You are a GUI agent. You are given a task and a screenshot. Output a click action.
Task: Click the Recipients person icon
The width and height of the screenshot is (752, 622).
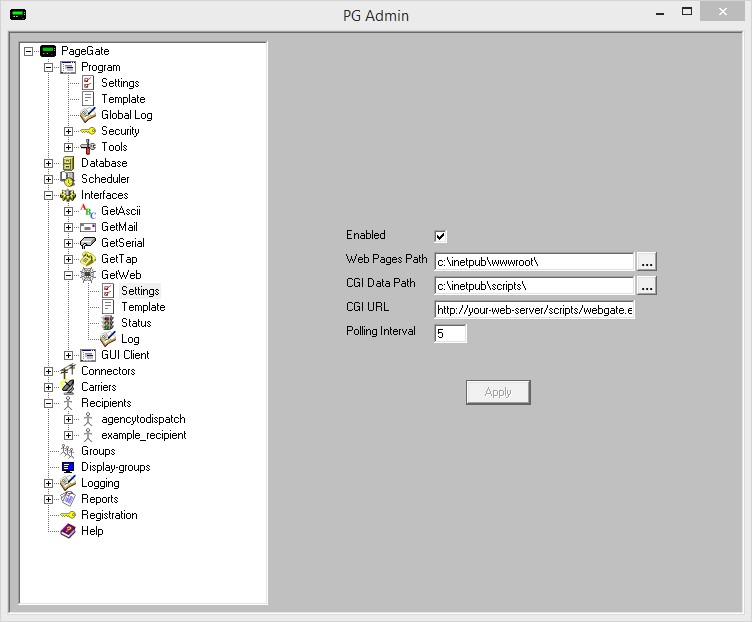tap(68, 403)
